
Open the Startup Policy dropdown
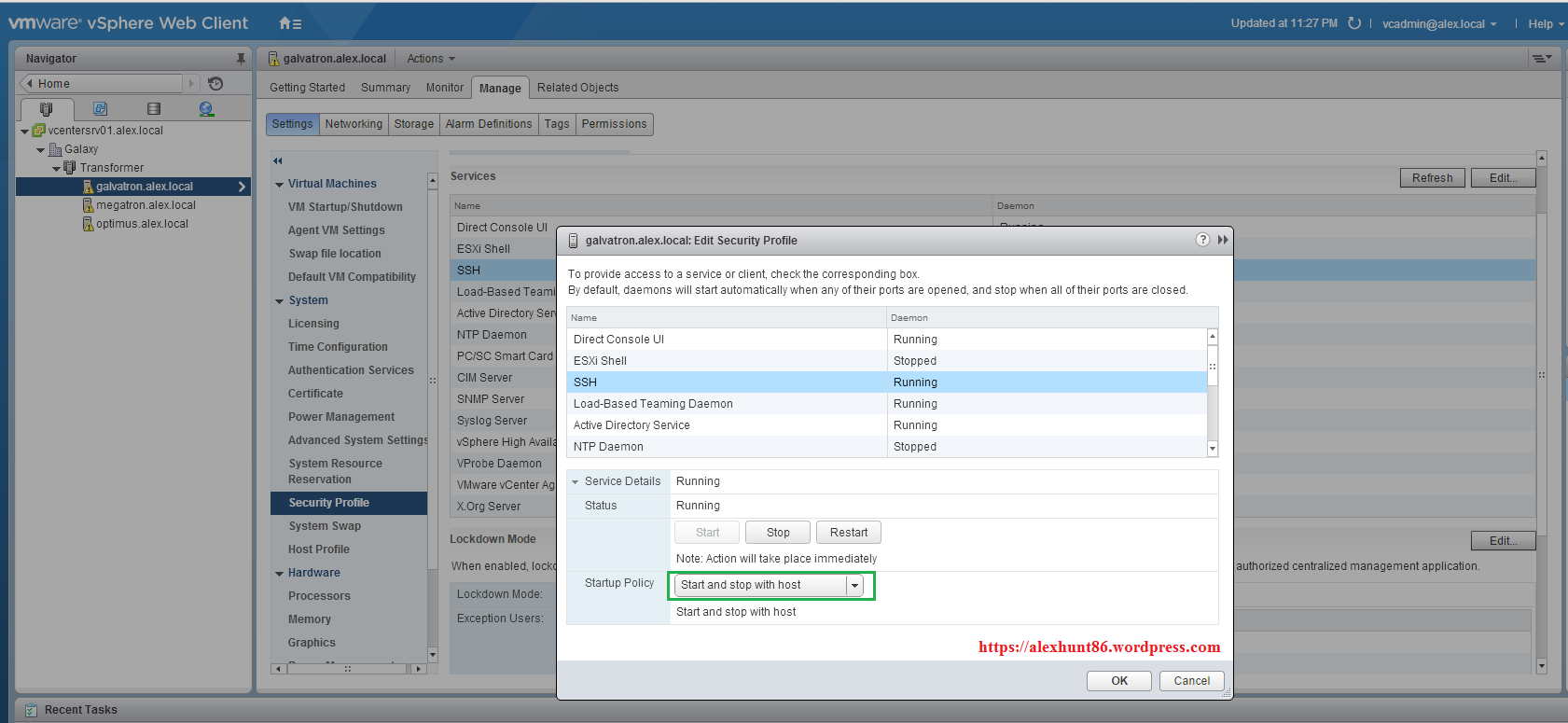854,586
